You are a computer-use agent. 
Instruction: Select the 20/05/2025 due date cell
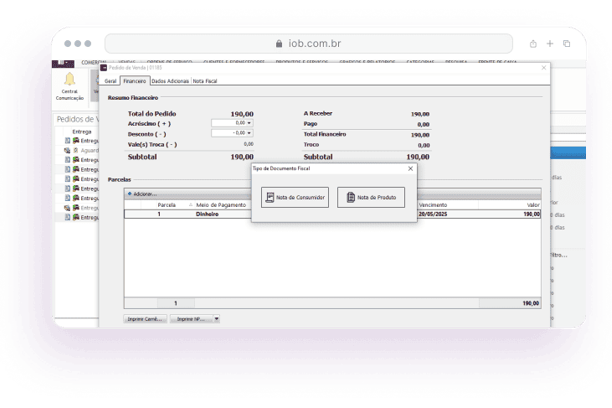pos(433,214)
